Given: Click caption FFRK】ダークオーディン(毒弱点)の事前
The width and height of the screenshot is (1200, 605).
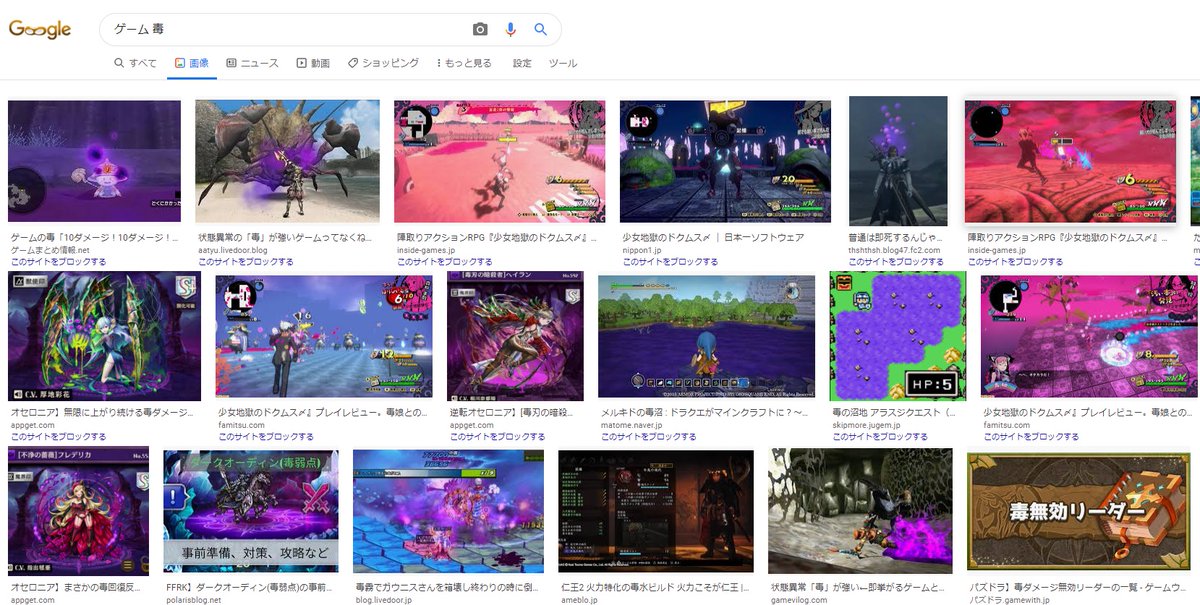Looking at the screenshot, I should pos(251,590).
